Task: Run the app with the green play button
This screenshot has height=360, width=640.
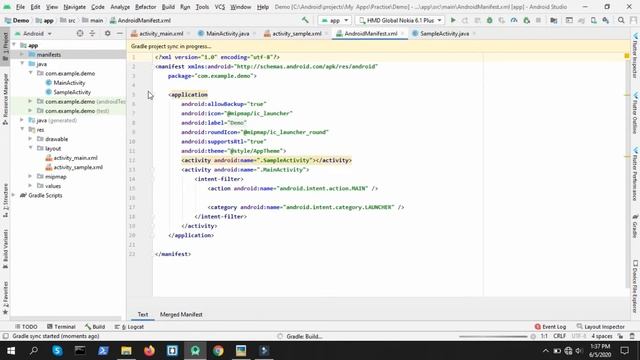Action: 453,20
